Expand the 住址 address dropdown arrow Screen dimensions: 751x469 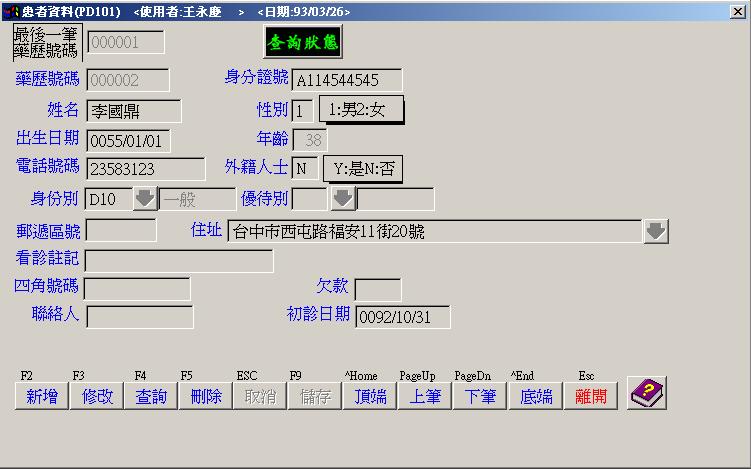(655, 231)
